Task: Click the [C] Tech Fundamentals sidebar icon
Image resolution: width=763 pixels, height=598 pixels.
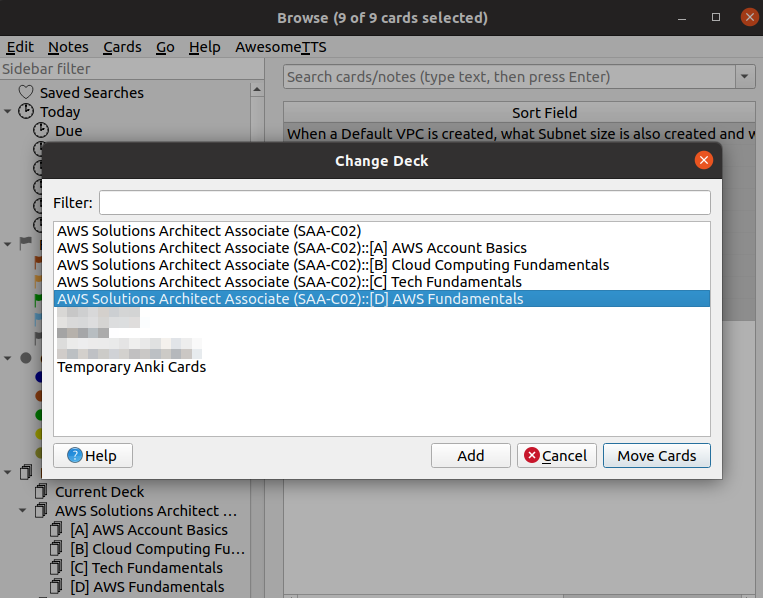Action: tap(56, 567)
